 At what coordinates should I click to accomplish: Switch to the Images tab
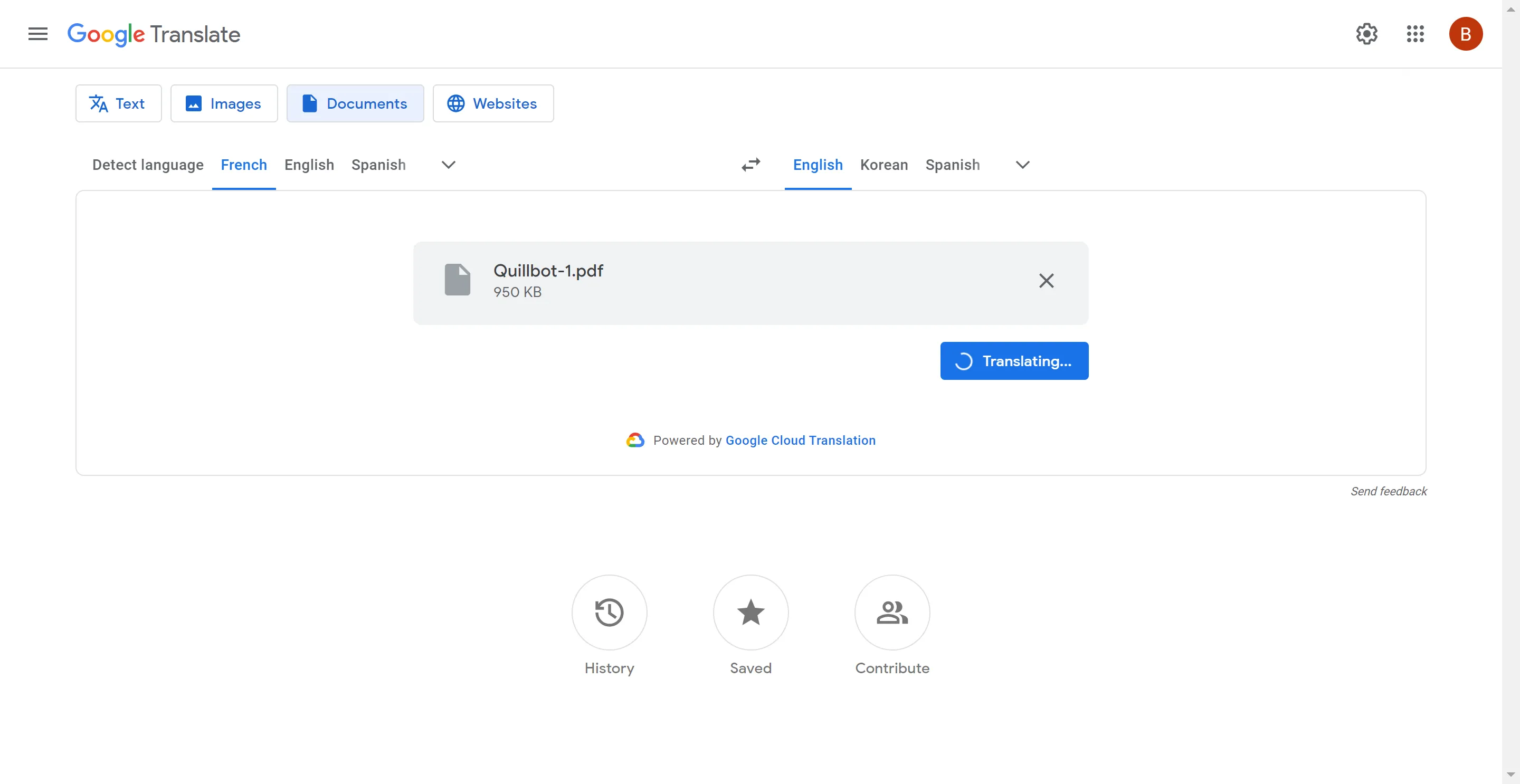[x=224, y=103]
